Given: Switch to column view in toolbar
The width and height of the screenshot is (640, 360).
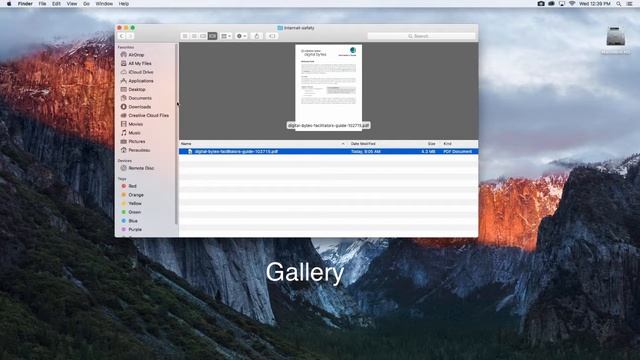Looking at the screenshot, I should (203, 36).
